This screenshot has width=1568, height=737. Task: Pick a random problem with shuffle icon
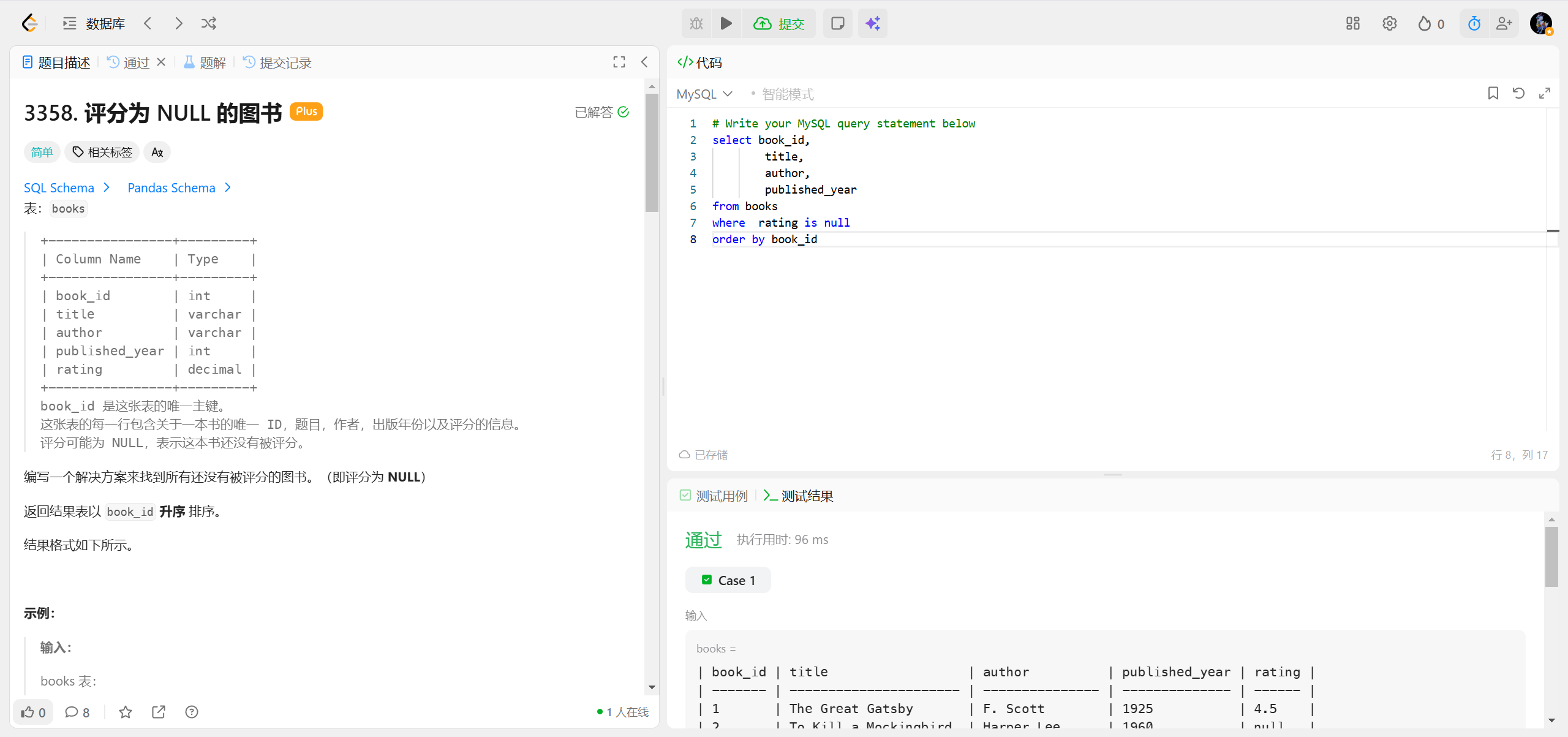208,23
